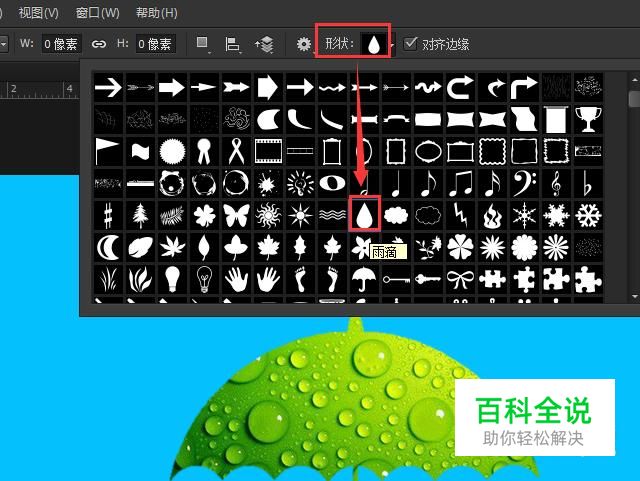Screen dimensions: 640x481
Task: Select the award ribbon shape
Action: click(x=204, y=151)
